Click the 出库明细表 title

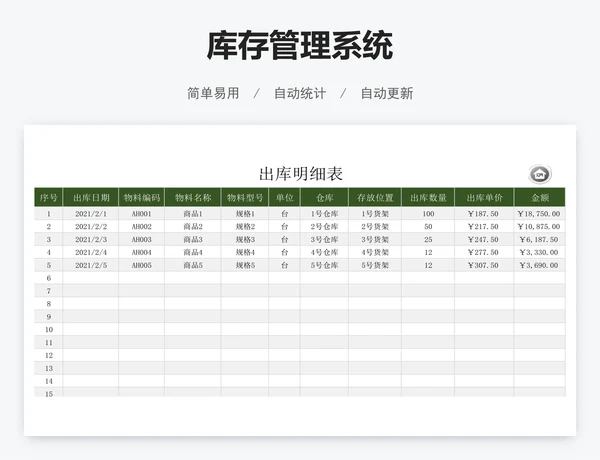click(301, 174)
